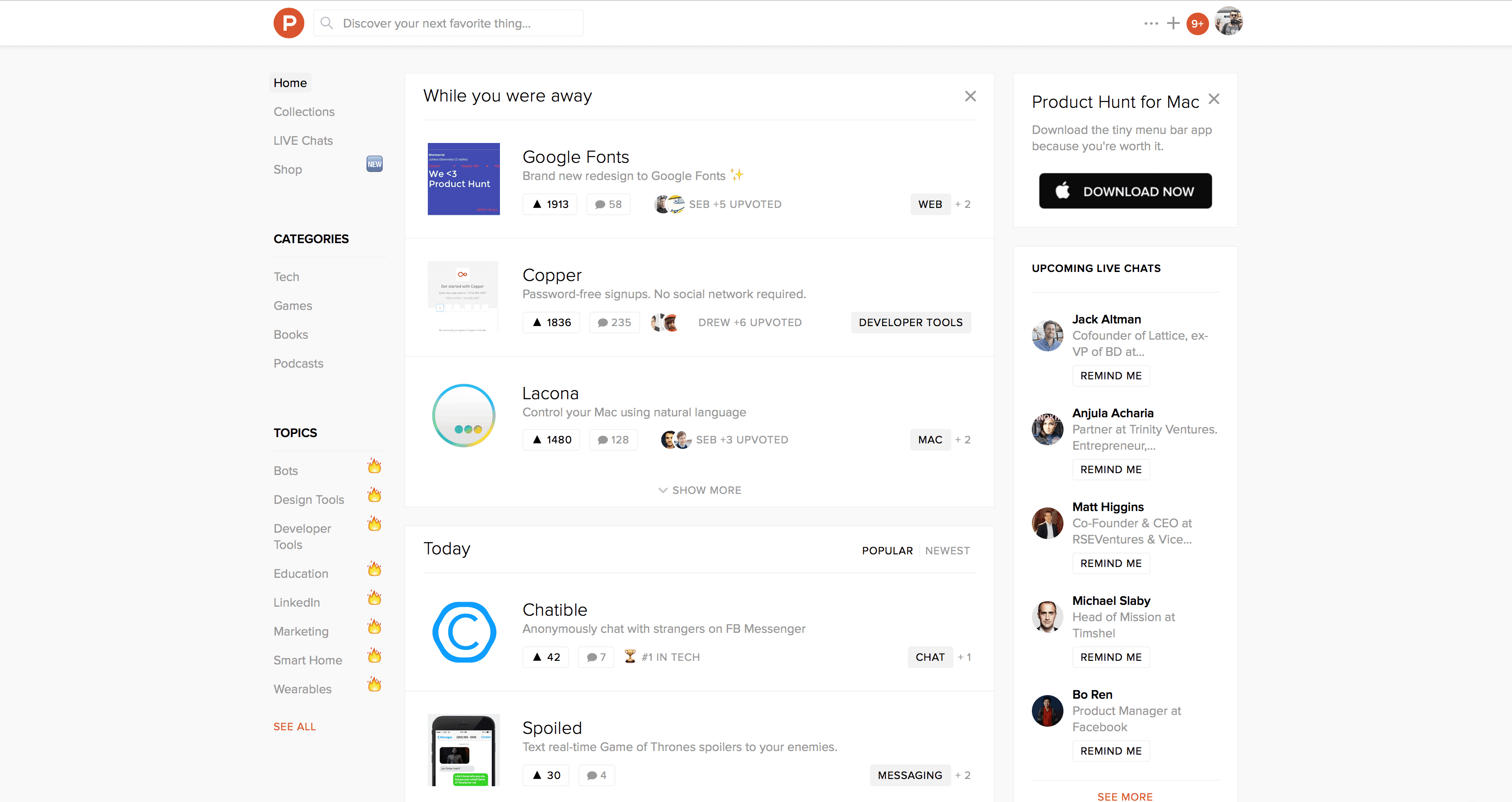The width and height of the screenshot is (1512, 802).
Task: Click the flame icon next to Marketing
Action: coord(375,627)
